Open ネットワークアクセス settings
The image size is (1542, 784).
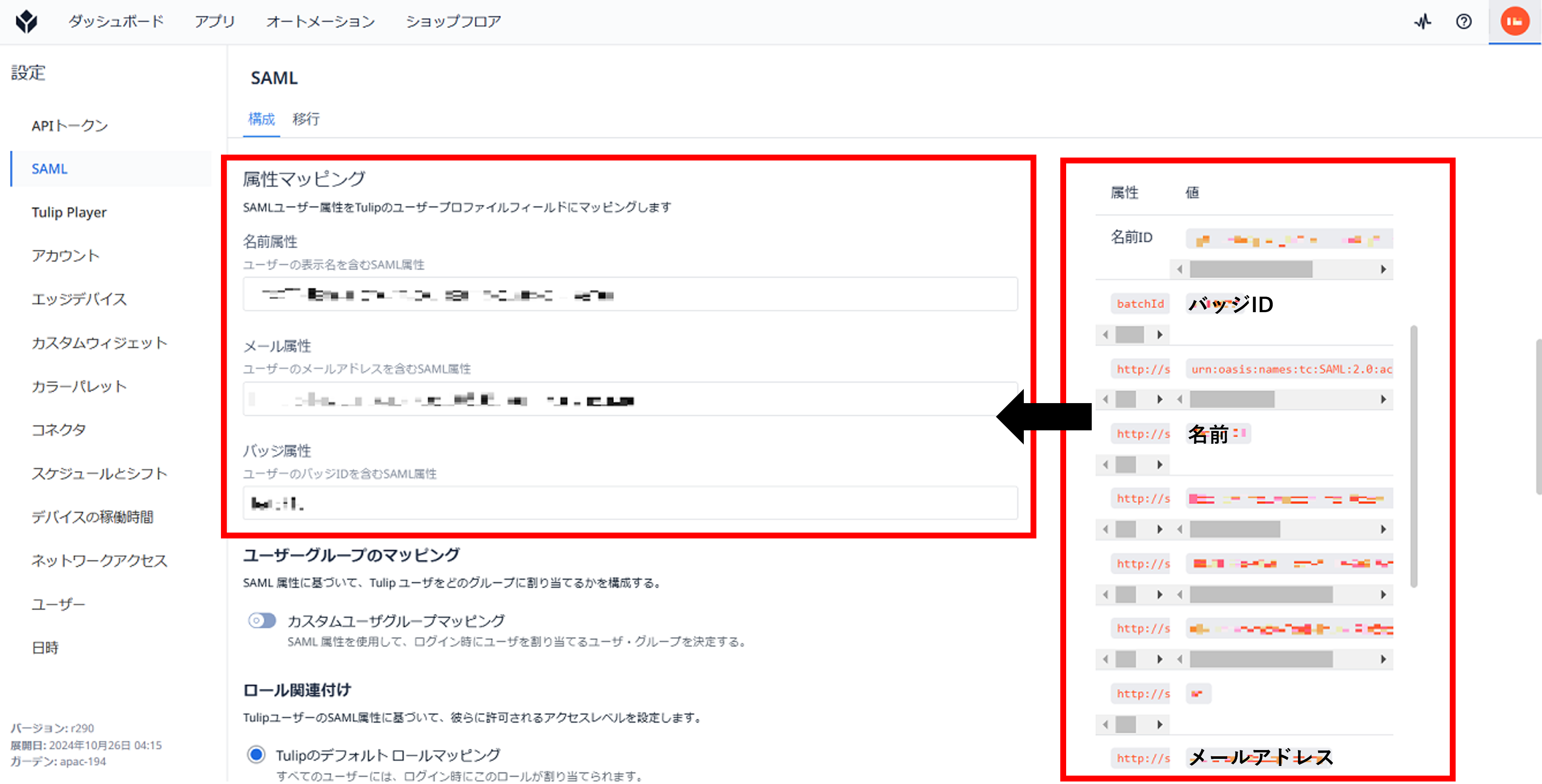(x=99, y=561)
